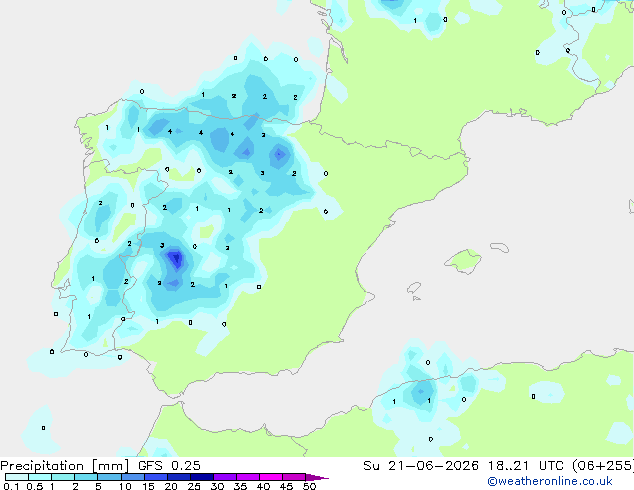Click the "50" legend scale label
This screenshot has width=634, height=490.
(309, 486)
